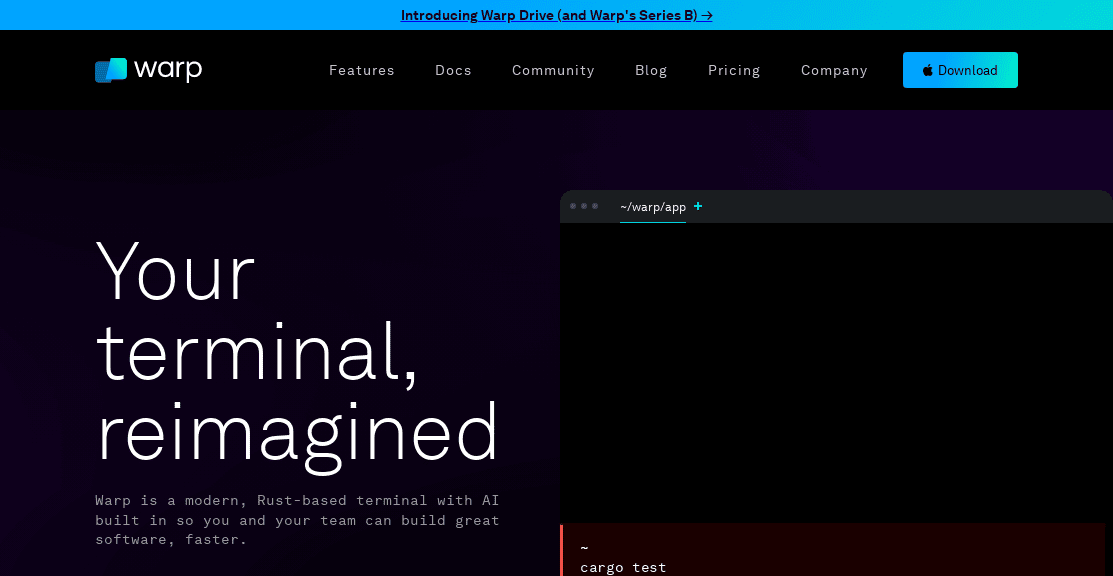Select the ~/warp/app terminal tab
Viewport: 1113px width, 576px height.
point(652,207)
